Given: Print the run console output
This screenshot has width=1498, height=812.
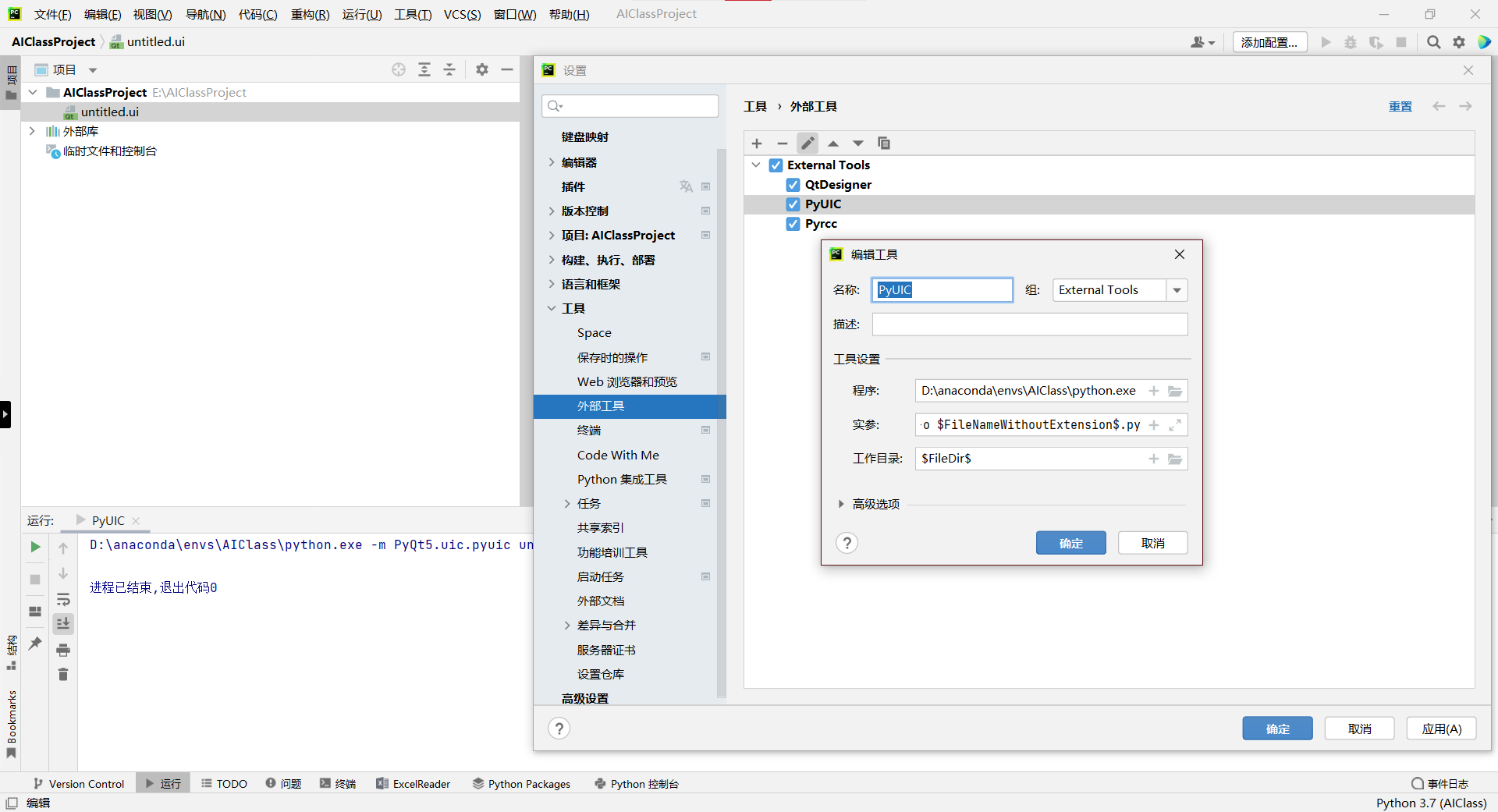Looking at the screenshot, I should click(63, 650).
